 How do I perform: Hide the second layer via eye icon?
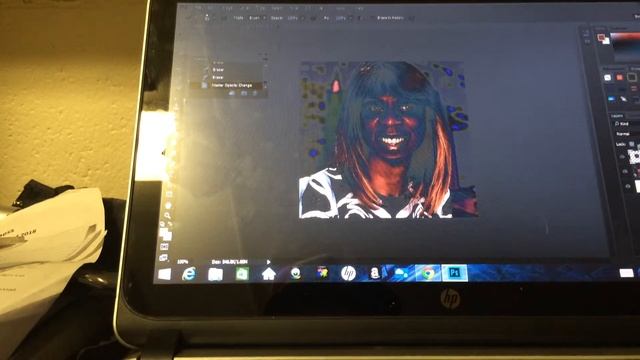coord(625,171)
